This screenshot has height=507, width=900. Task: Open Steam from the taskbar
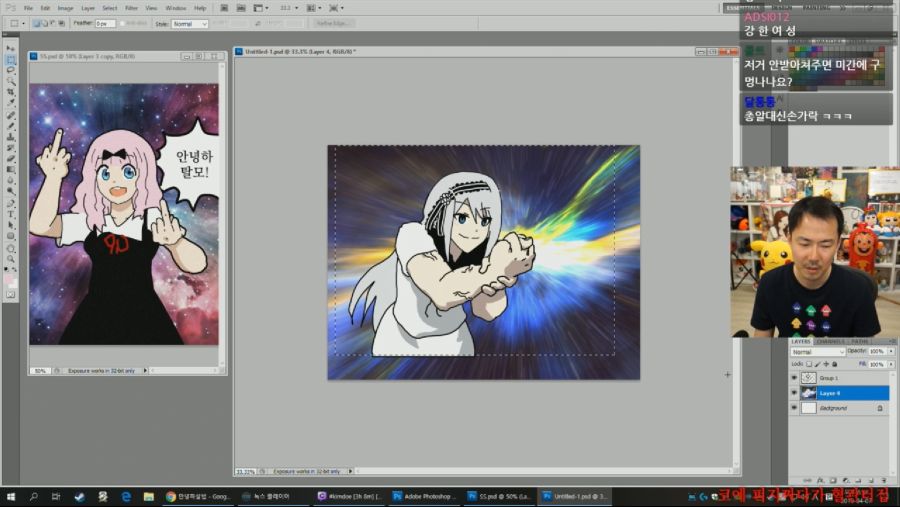pyautogui.click(x=78, y=496)
